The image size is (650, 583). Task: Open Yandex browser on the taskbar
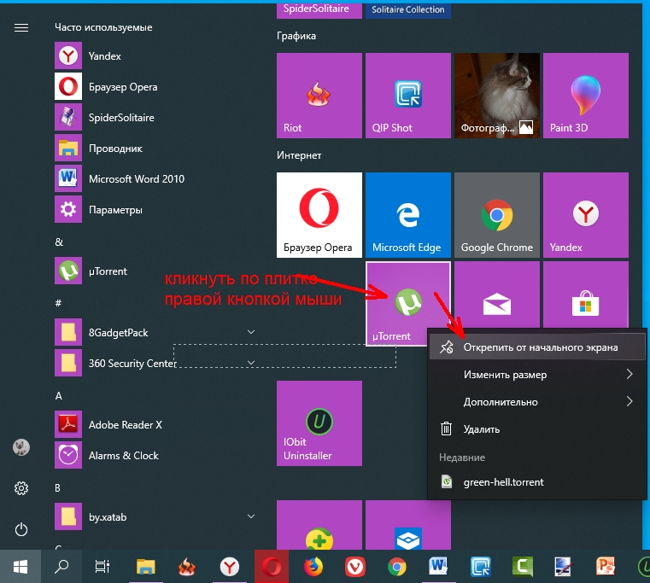229,566
